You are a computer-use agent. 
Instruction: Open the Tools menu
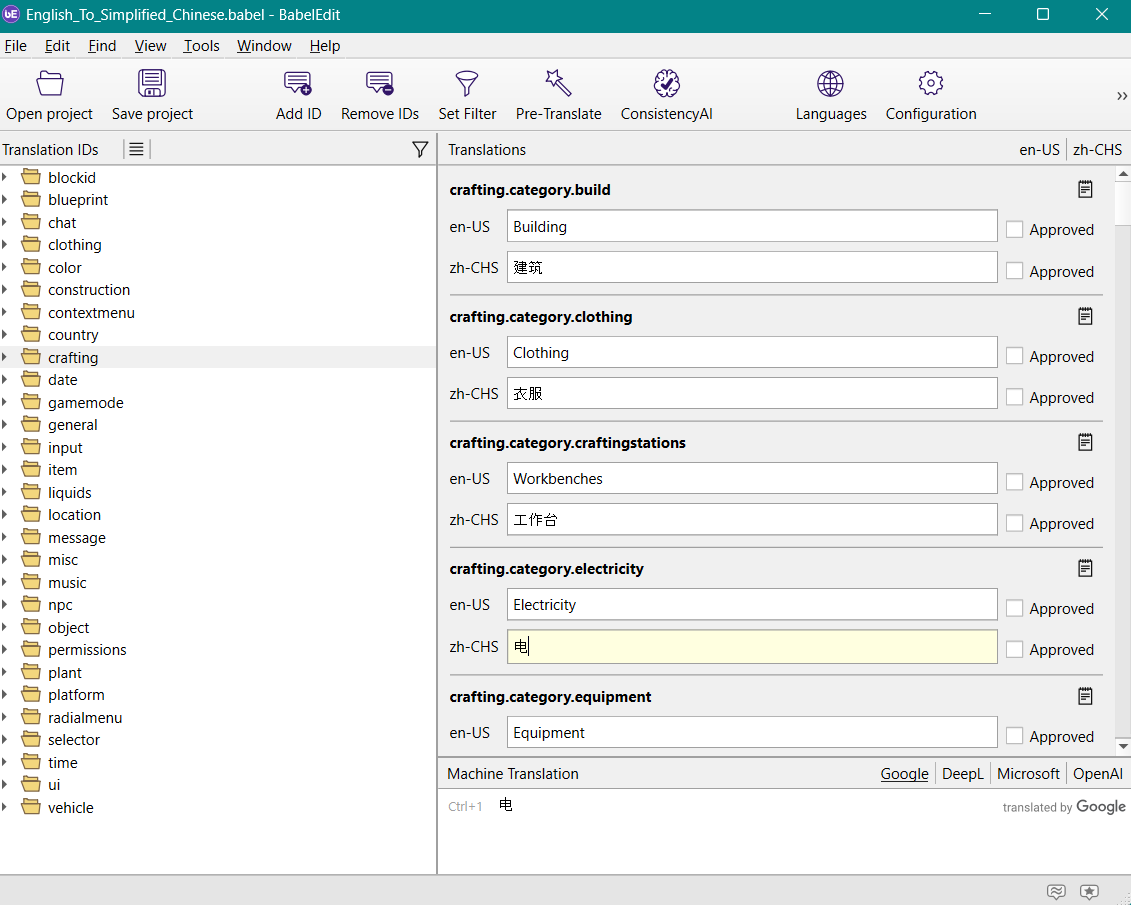click(x=201, y=46)
